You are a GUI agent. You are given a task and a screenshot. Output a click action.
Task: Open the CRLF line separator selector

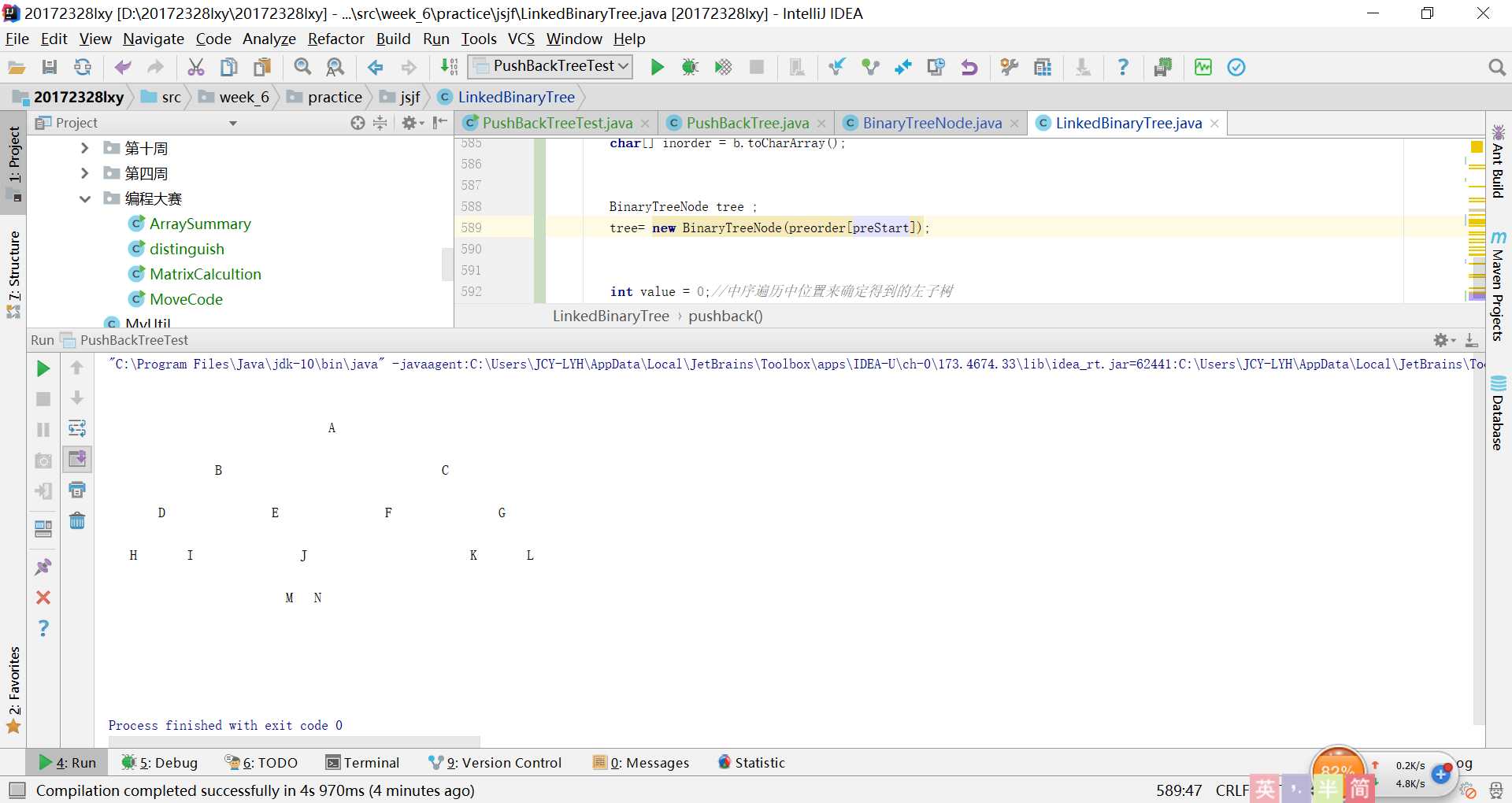tap(1232, 790)
